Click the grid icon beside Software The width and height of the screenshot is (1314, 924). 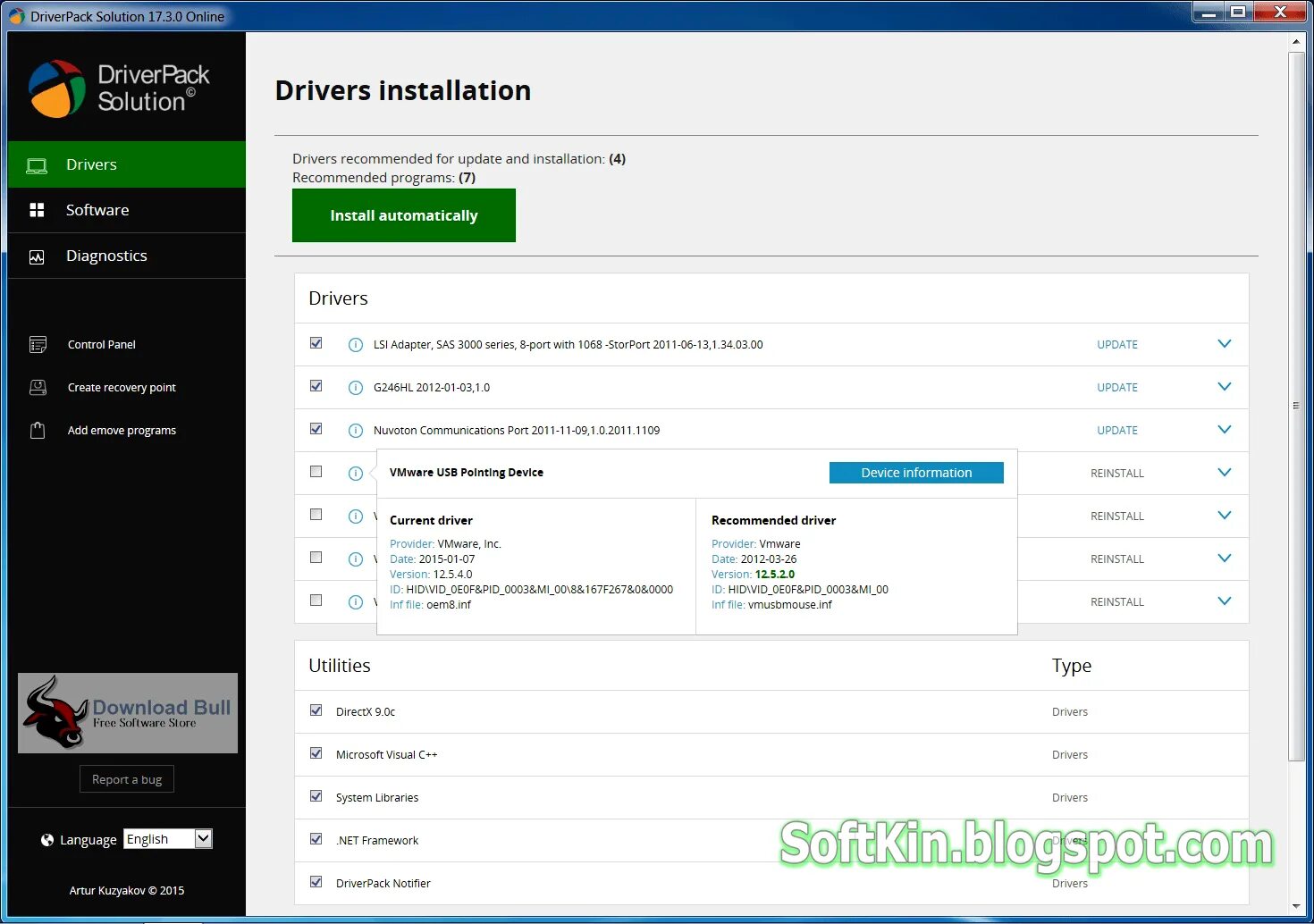click(37, 210)
